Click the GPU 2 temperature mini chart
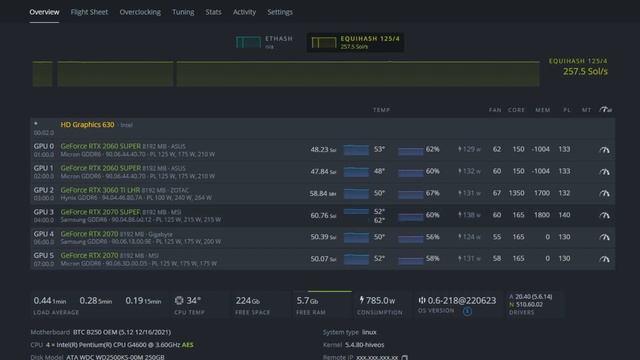Screen dimensions: 640x360 point(356,193)
